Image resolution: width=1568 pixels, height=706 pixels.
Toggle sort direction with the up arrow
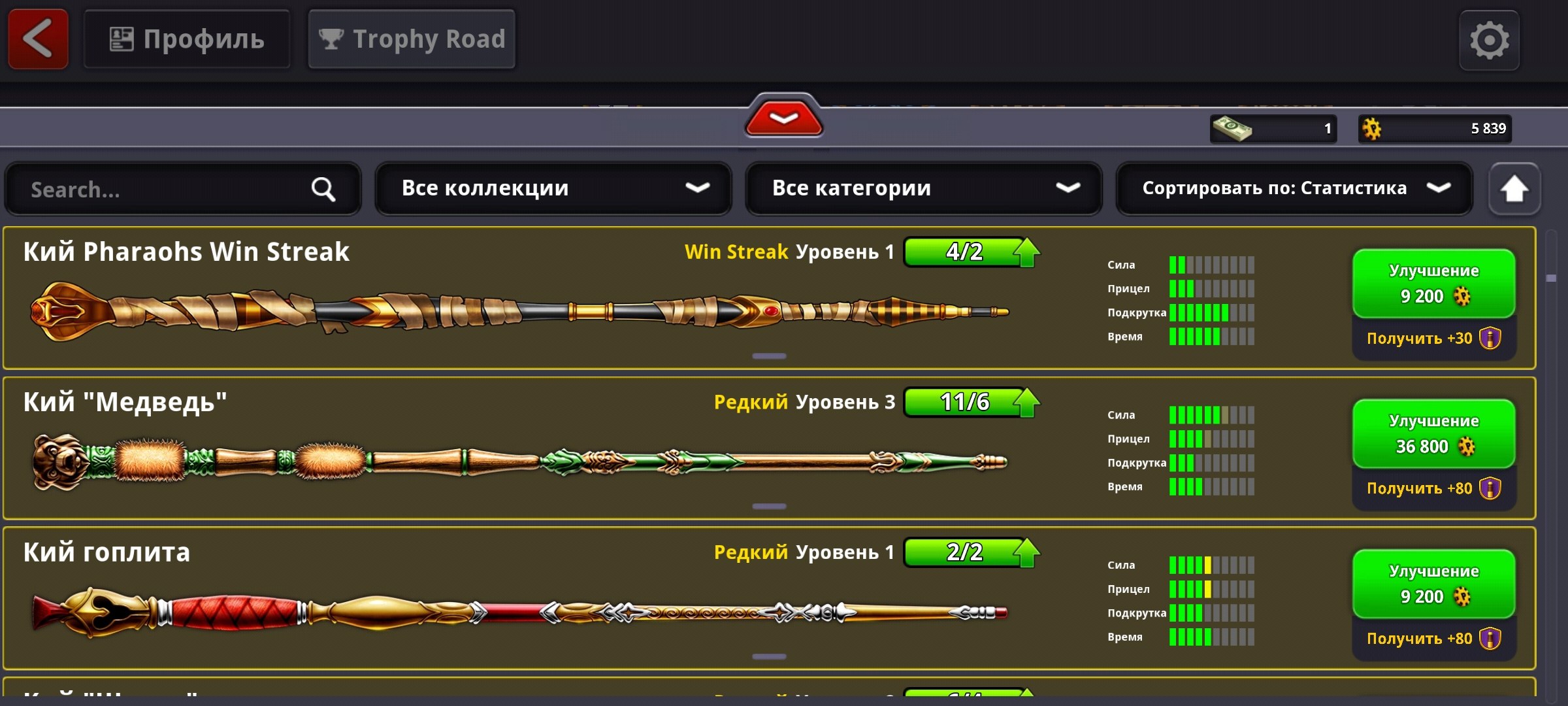pyautogui.click(x=1514, y=189)
